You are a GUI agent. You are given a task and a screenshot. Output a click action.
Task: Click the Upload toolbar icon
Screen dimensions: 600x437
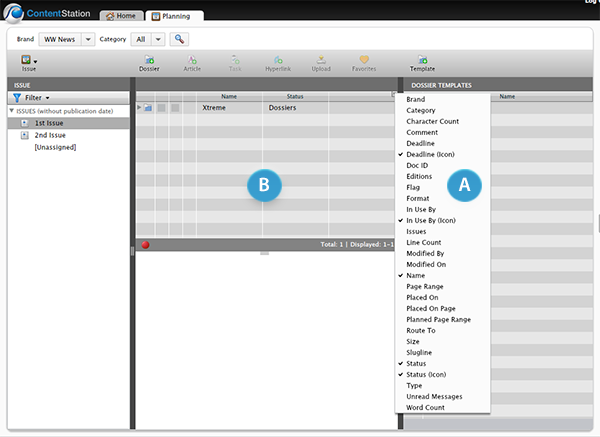[321, 63]
